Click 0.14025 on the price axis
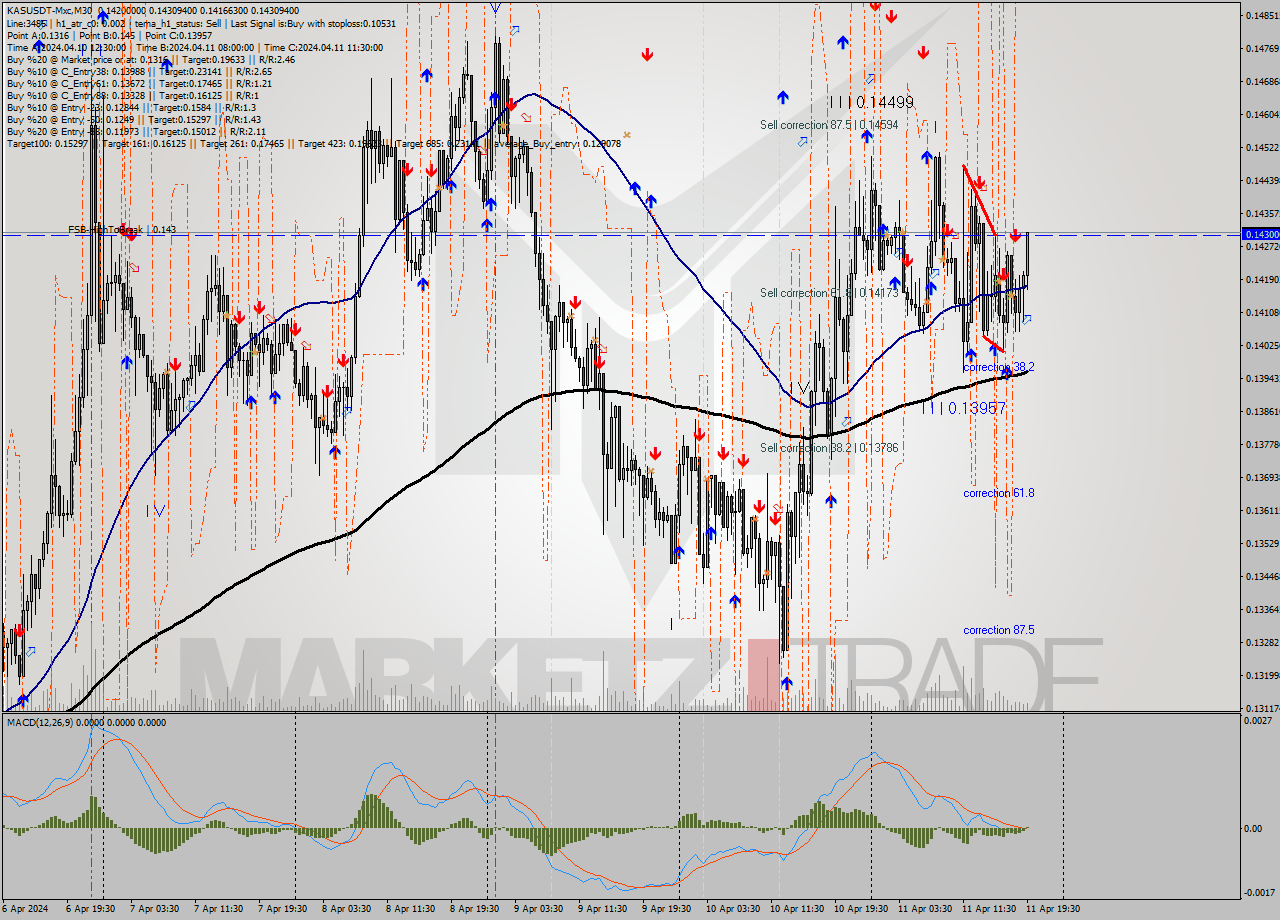Image resolution: width=1280 pixels, height=920 pixels. point(1262,345)
